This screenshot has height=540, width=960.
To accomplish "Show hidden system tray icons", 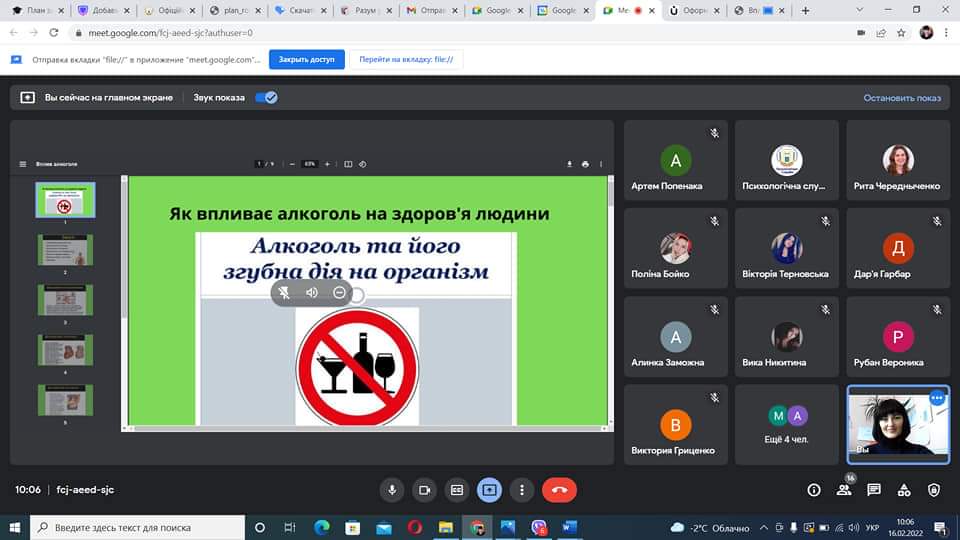I will pos(763,528).
